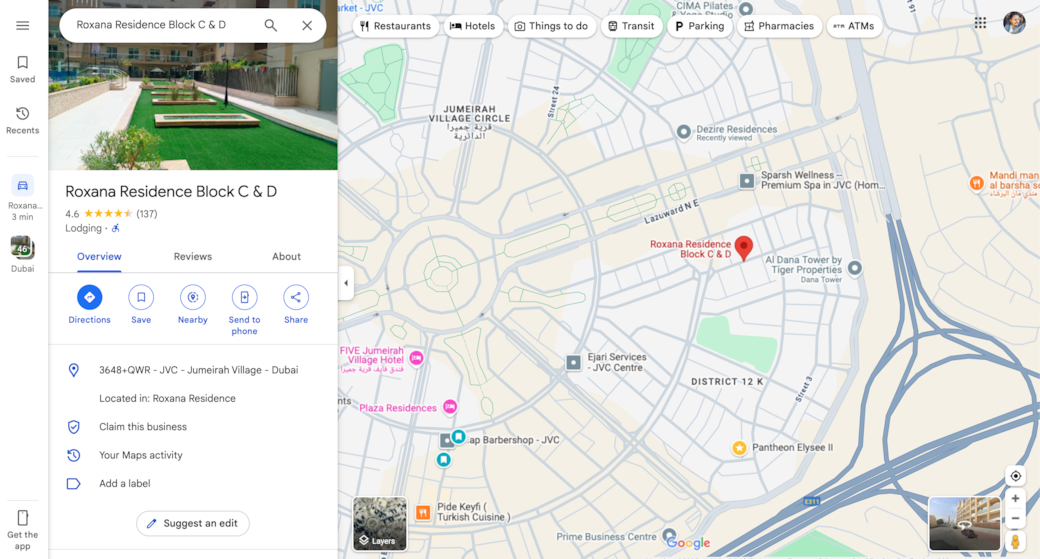Click Suggest an edit button
Viewport: 1040px width, 559px height.
[193, 523]
